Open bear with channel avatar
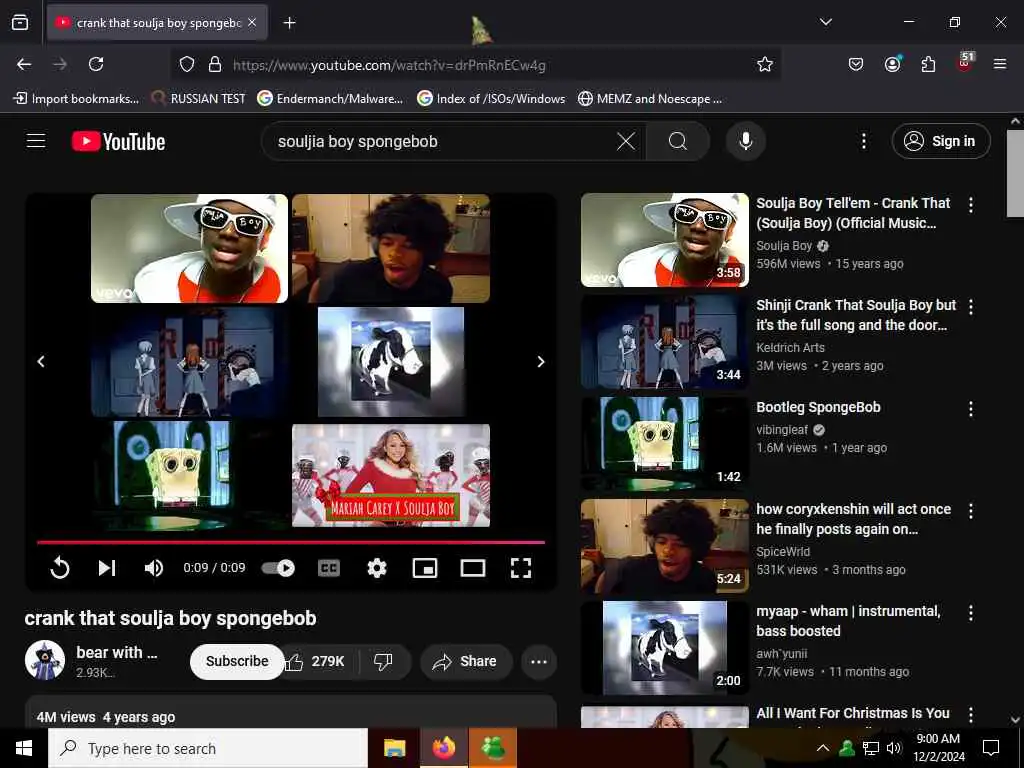 click(44, 660)
